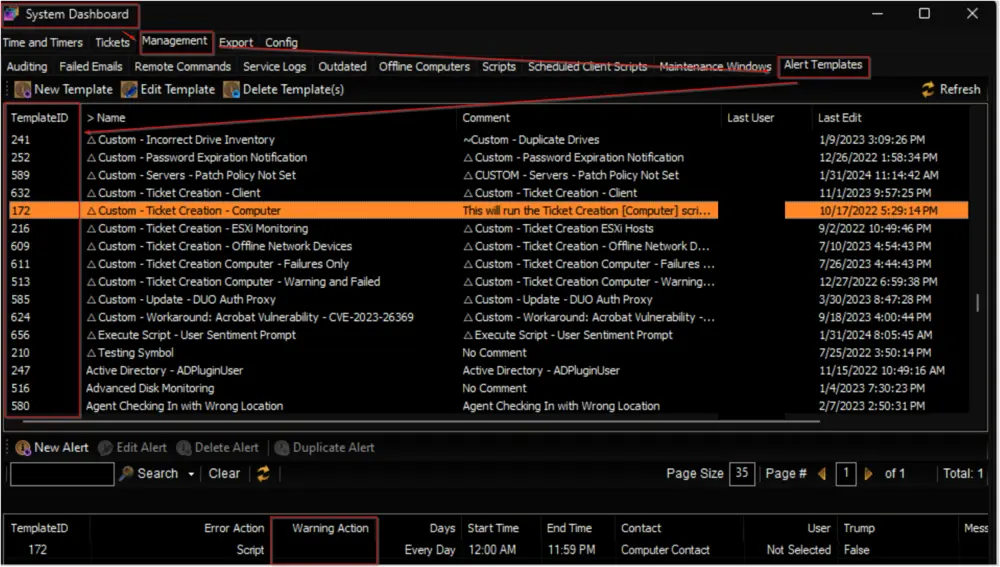Click the New Template label
This screenshot has width=1000, height=567.
[73, 90]
